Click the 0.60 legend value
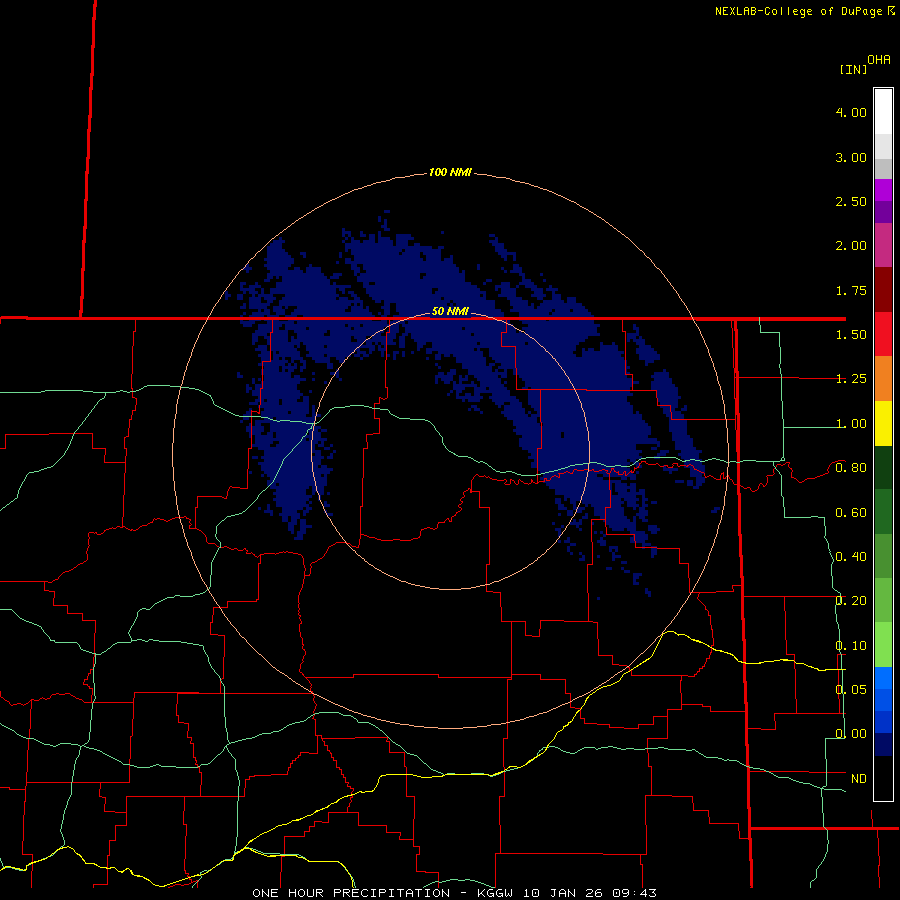The width and height of the screenshot is (900, 900). point(851,513)
